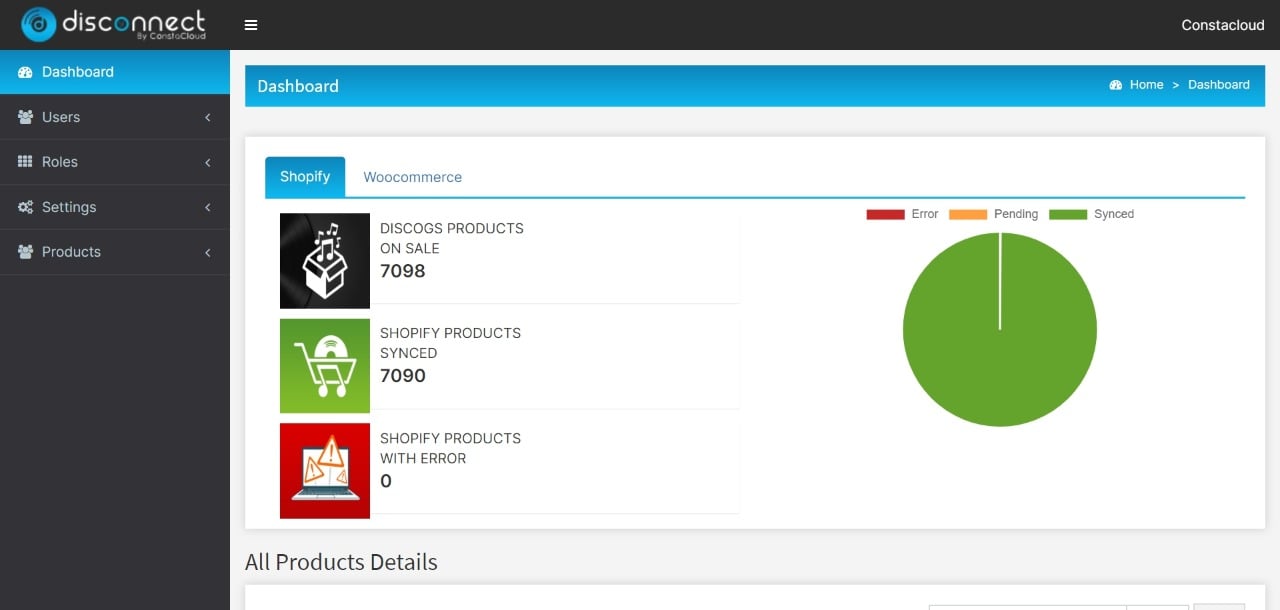Expand the Roles submenu chevron
This screenshot has width=1280, height=610.
[208, 162]
